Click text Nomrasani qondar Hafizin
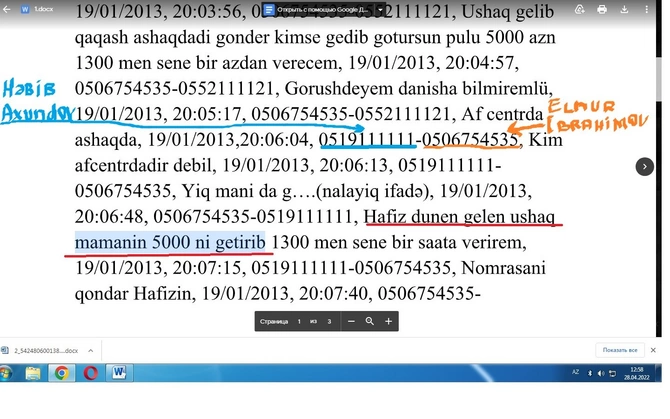The width and height of the screenshot is (670, 419). (310, 281)
